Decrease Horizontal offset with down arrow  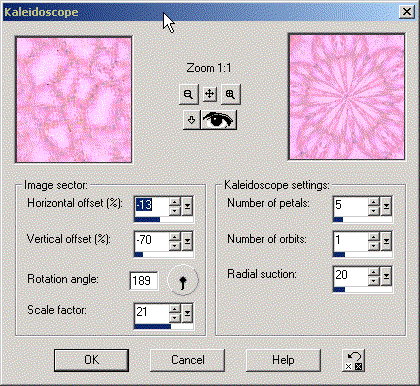coord(175,211)
